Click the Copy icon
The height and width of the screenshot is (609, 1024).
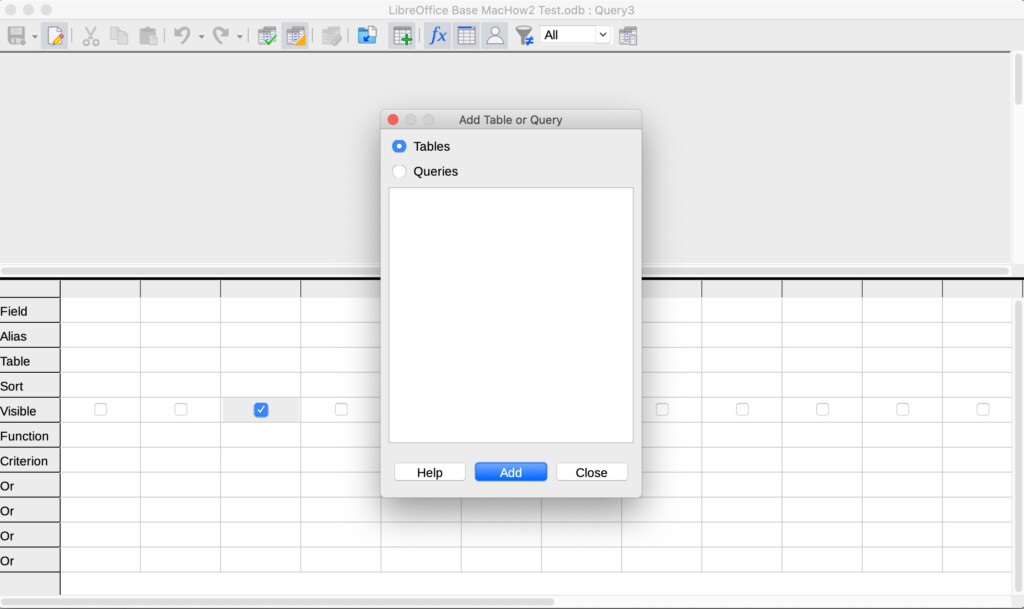coord(119,35)
